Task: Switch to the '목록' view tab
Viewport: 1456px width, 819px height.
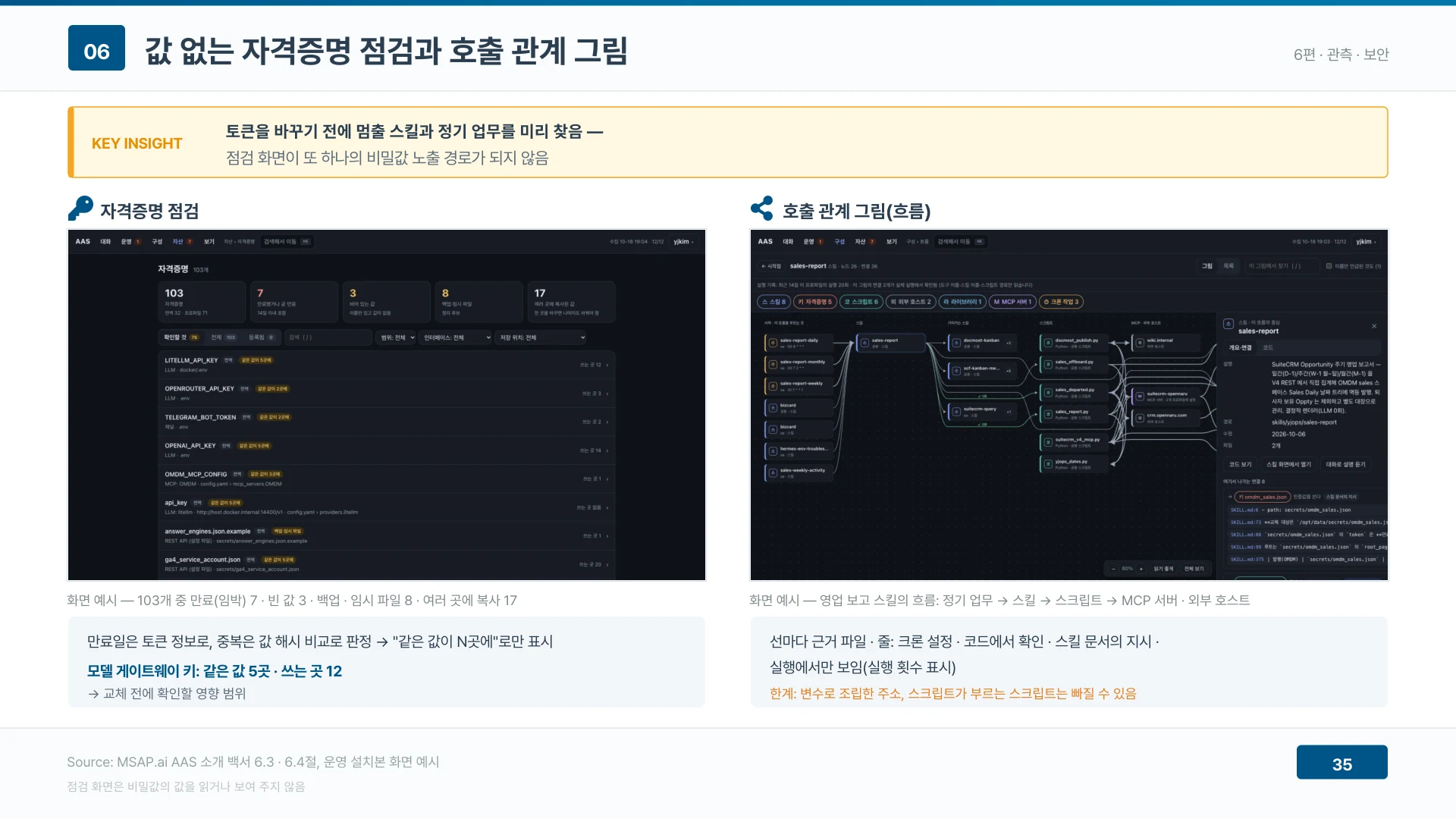Action: 1228,266
